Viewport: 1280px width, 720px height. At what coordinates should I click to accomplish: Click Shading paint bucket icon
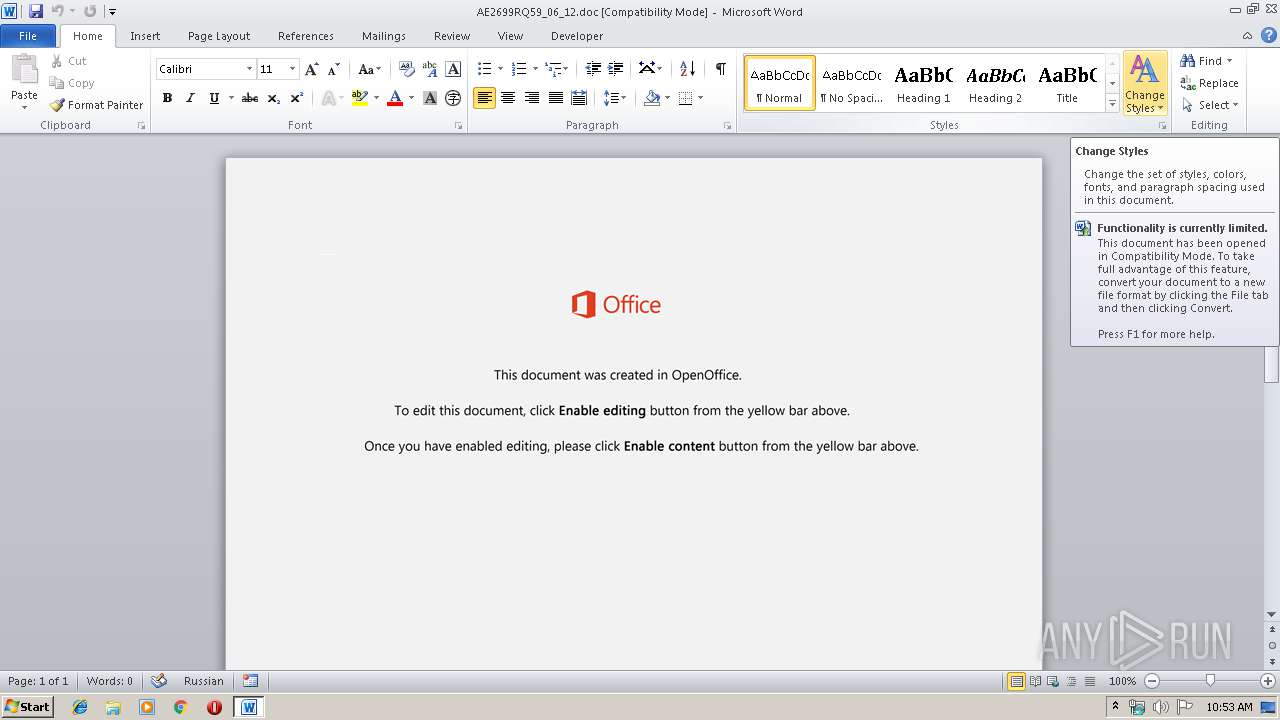click(652, 98)
